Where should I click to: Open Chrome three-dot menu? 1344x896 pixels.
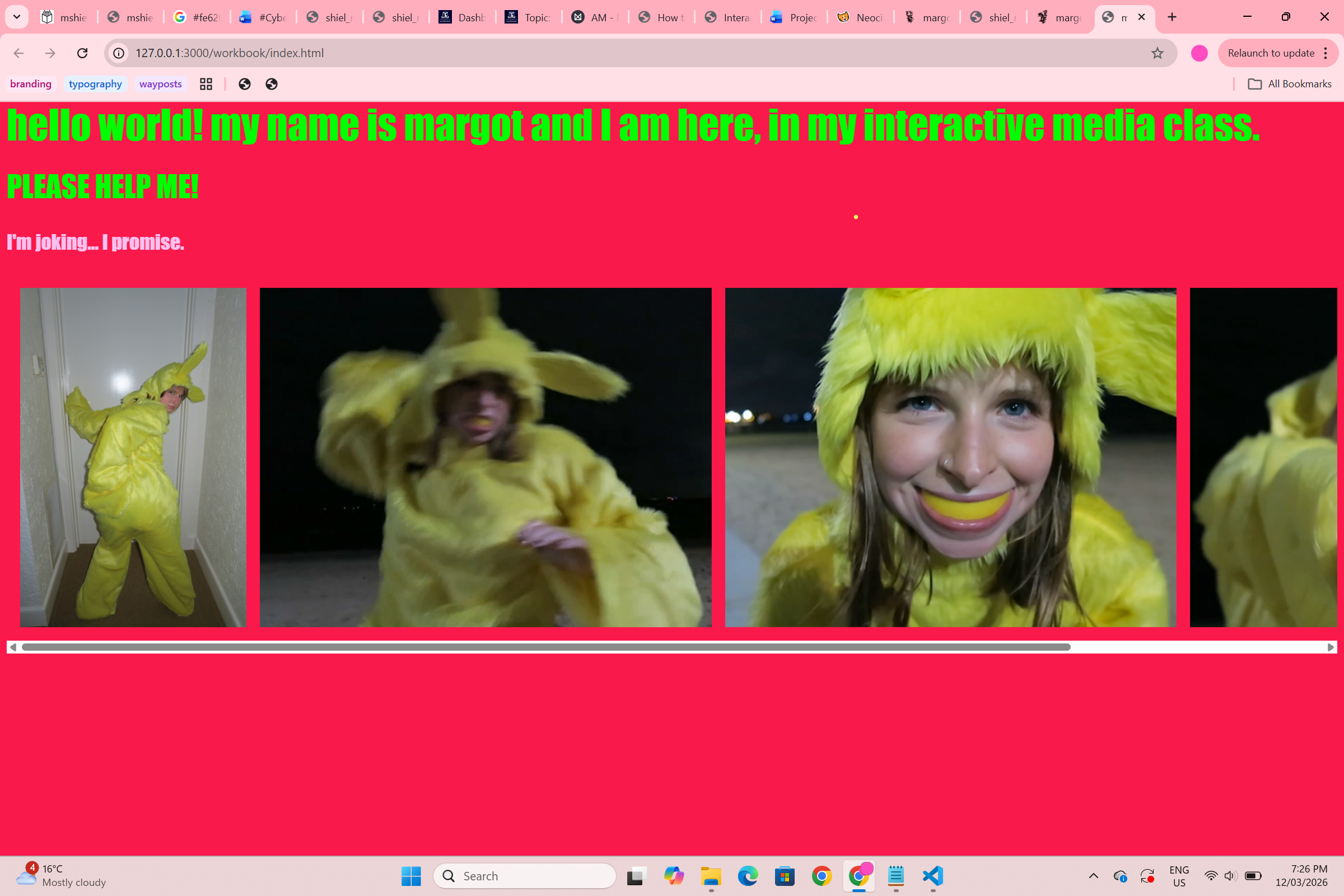(x=1326, y=53)
